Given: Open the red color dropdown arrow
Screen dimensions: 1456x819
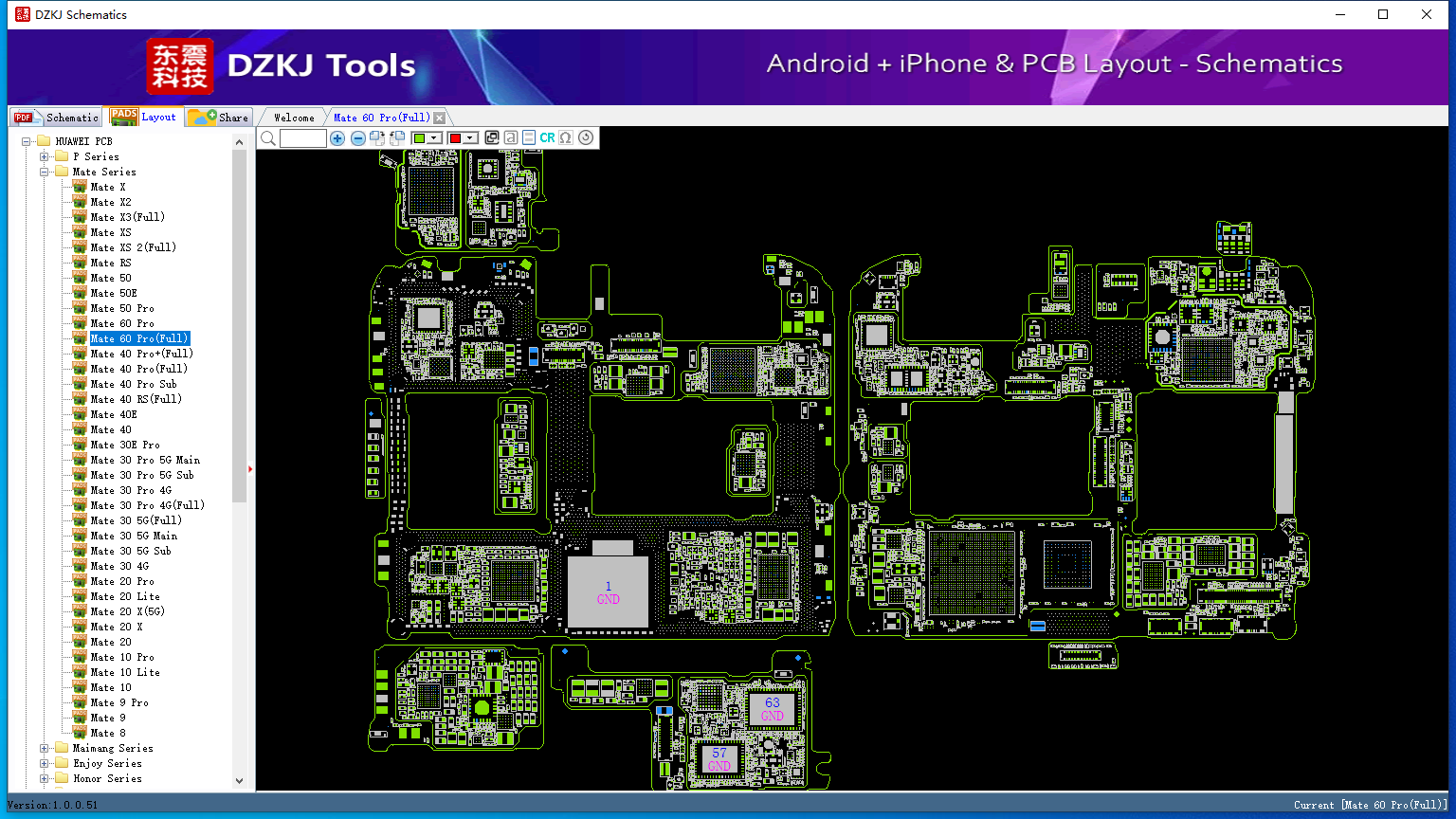Looking at the screenshot, I should (470, 138).
